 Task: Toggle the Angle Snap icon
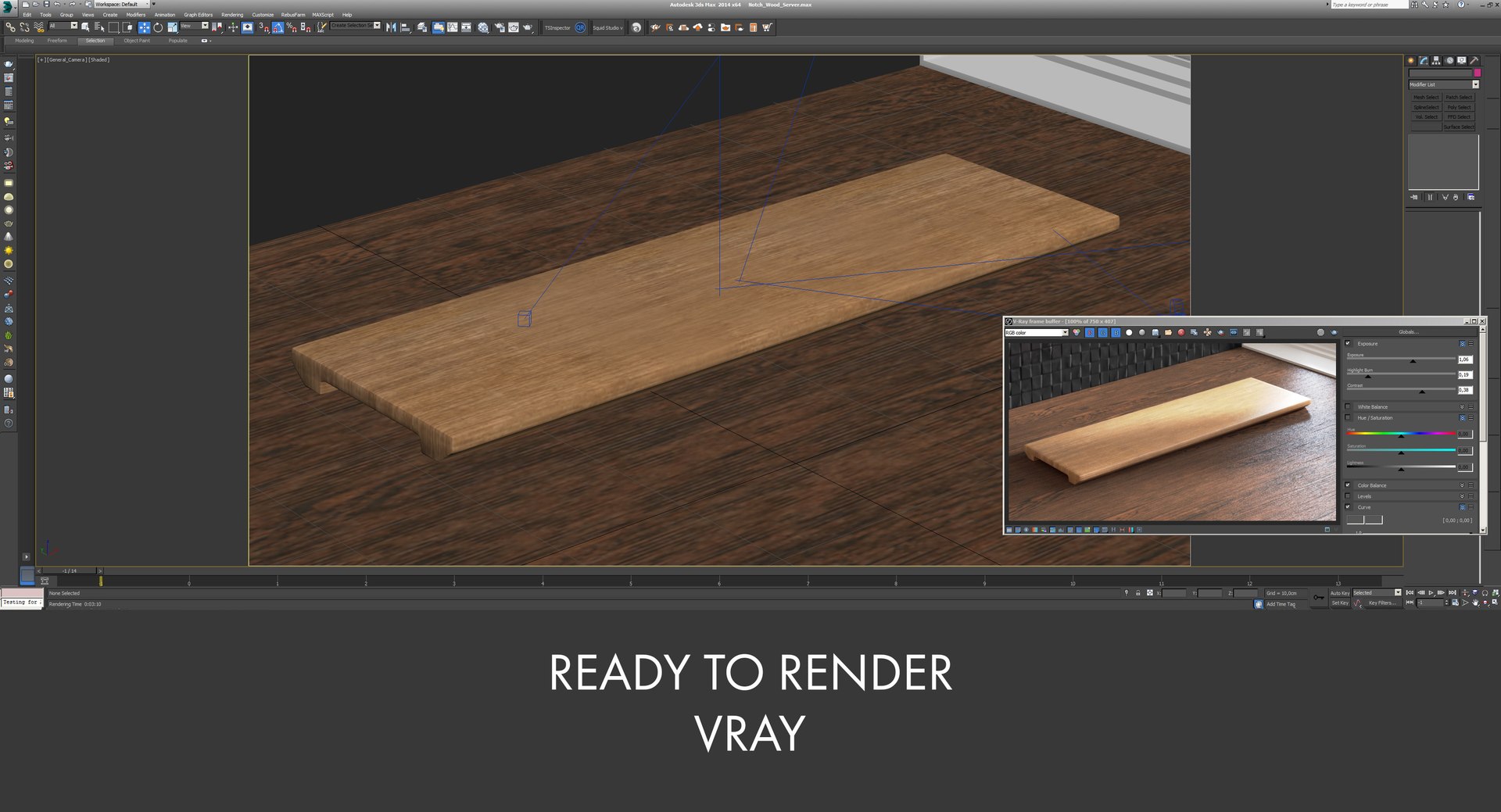(x=278, y=27)
